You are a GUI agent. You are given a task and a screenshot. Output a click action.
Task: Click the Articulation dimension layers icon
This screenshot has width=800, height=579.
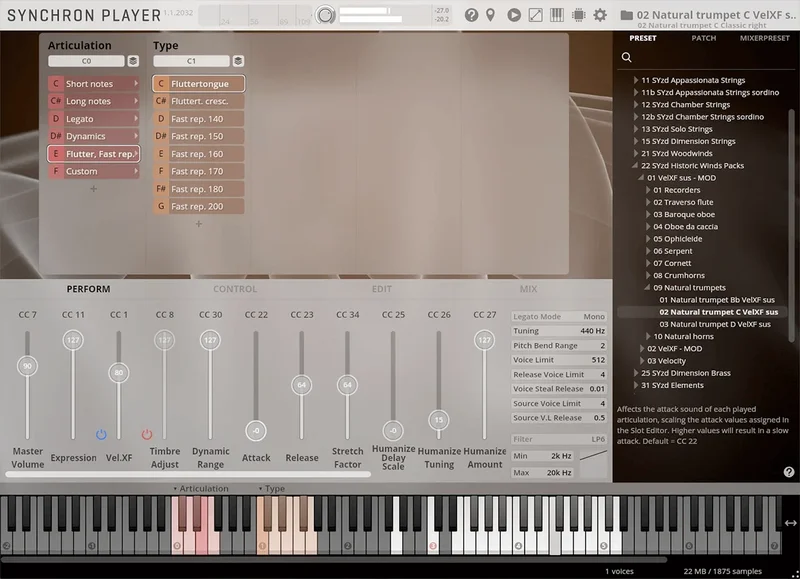pos(133,61)
